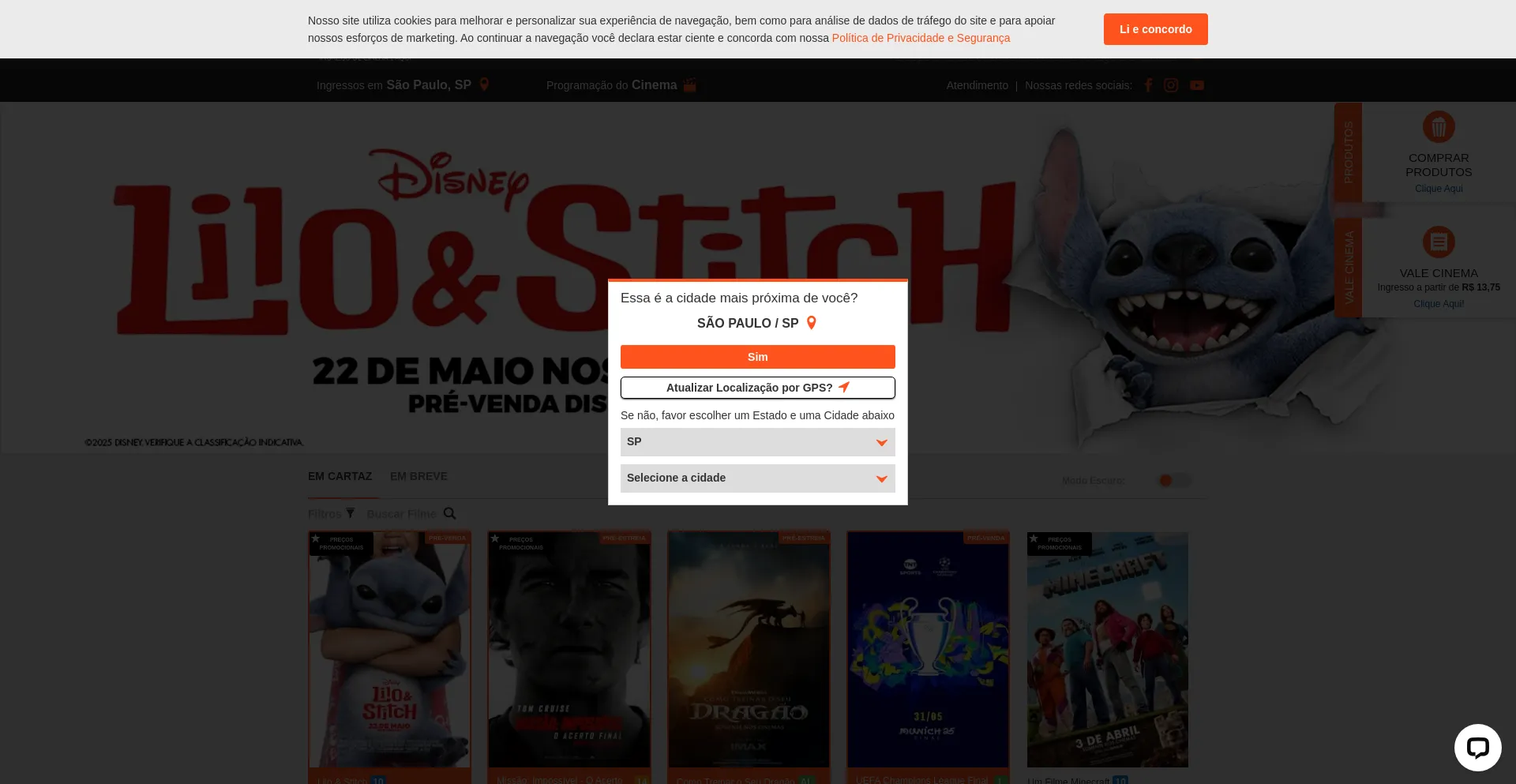The image size is (1516, 784).
Task: Open Filtros funnel icon
Action: click(x=350, y=513)
